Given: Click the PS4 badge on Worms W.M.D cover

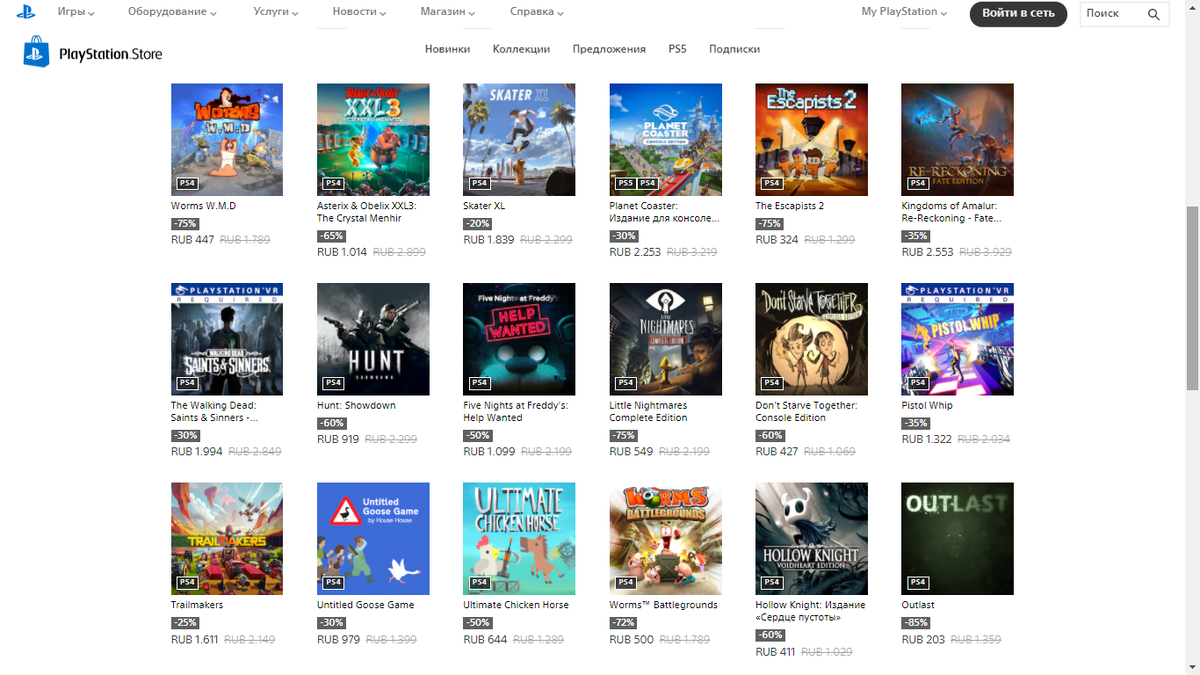Looking at the screenshot, I should (185, 183).
